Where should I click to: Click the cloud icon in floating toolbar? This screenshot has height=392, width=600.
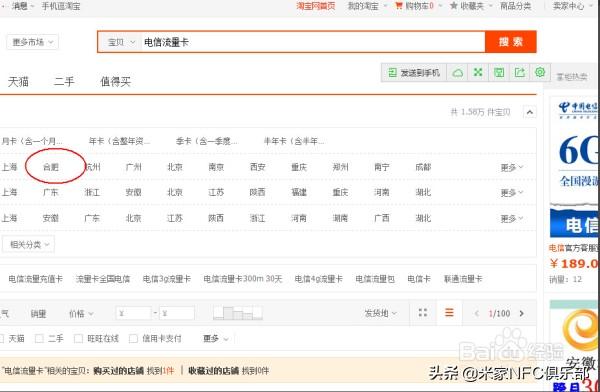click(x=458, y=73)
